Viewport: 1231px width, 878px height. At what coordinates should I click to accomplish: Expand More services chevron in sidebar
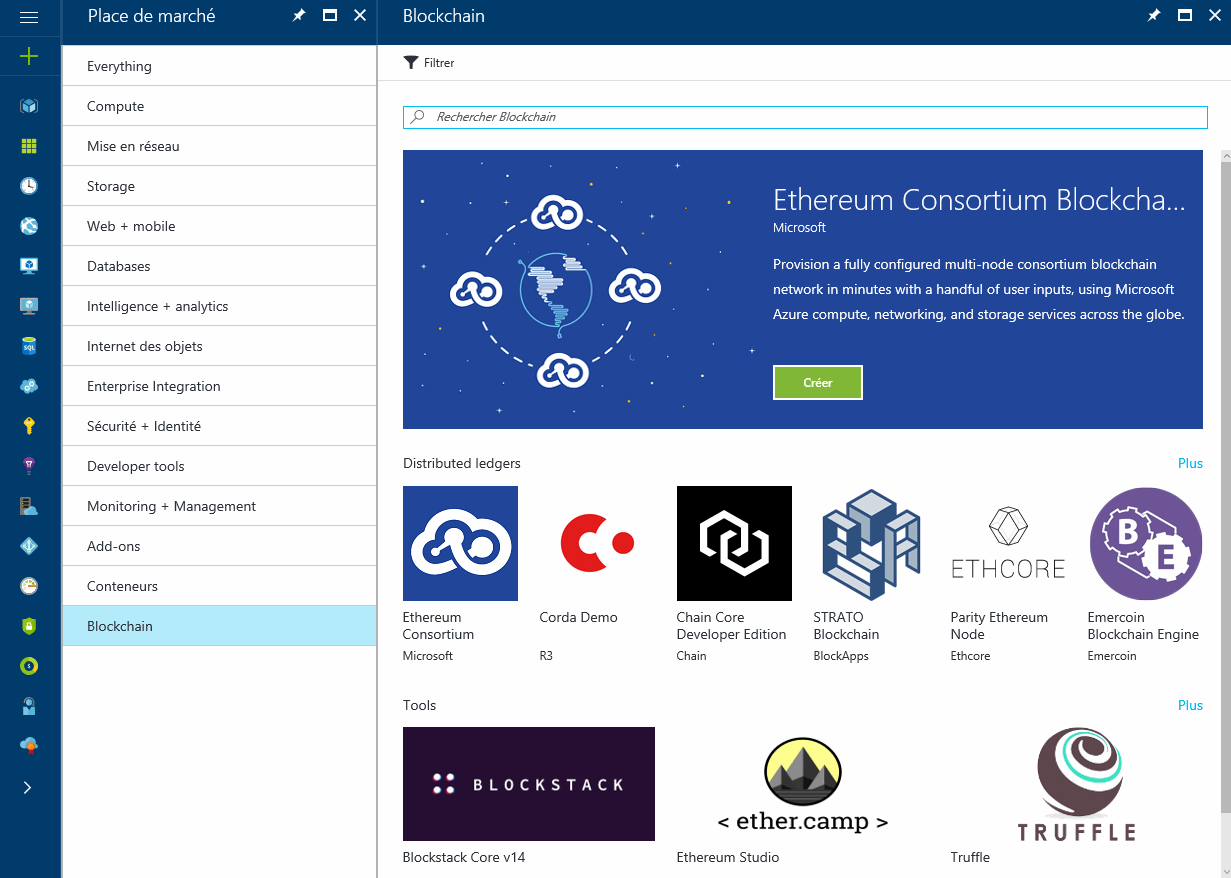pos(27,787)
